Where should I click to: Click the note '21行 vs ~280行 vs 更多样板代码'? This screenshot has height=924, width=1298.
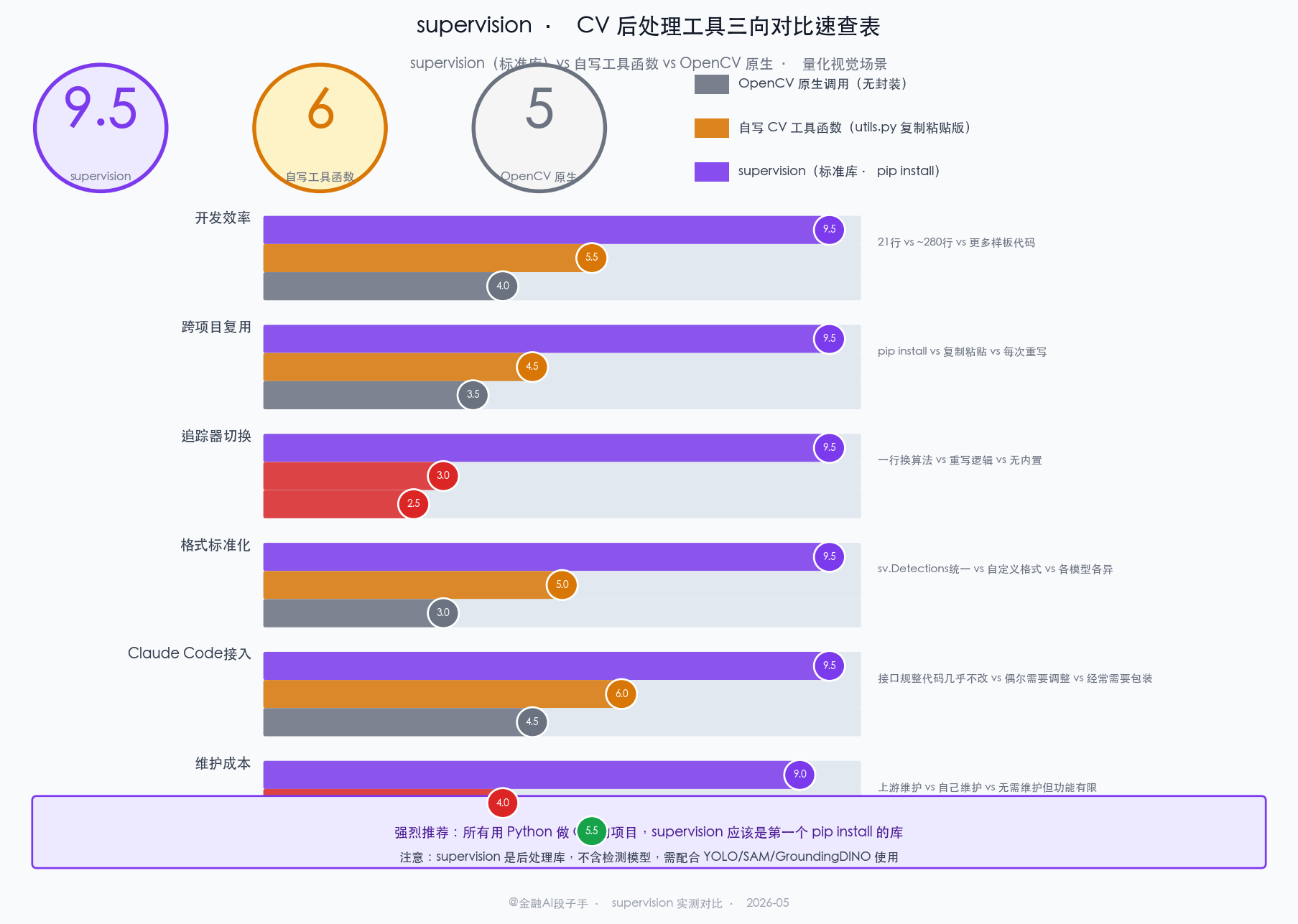(956, 243)
